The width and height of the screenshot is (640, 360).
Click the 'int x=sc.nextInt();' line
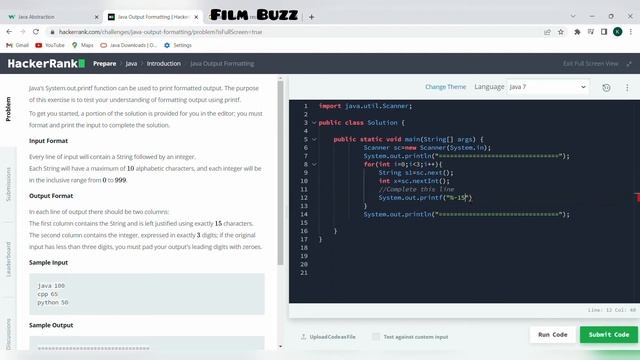tap(414, 181)
